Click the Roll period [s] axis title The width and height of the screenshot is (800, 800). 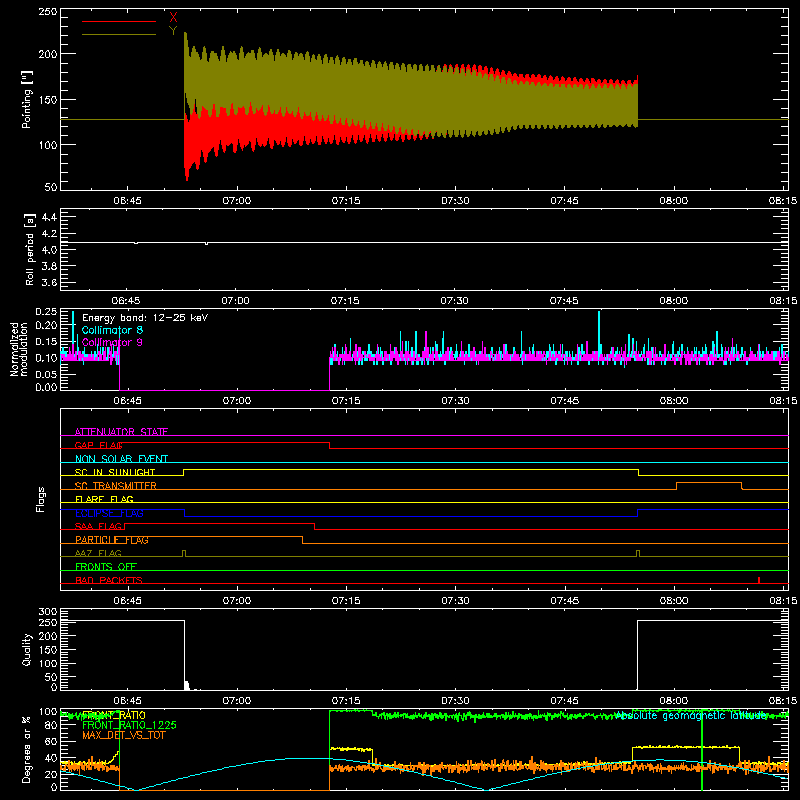[x=29, y=249]
